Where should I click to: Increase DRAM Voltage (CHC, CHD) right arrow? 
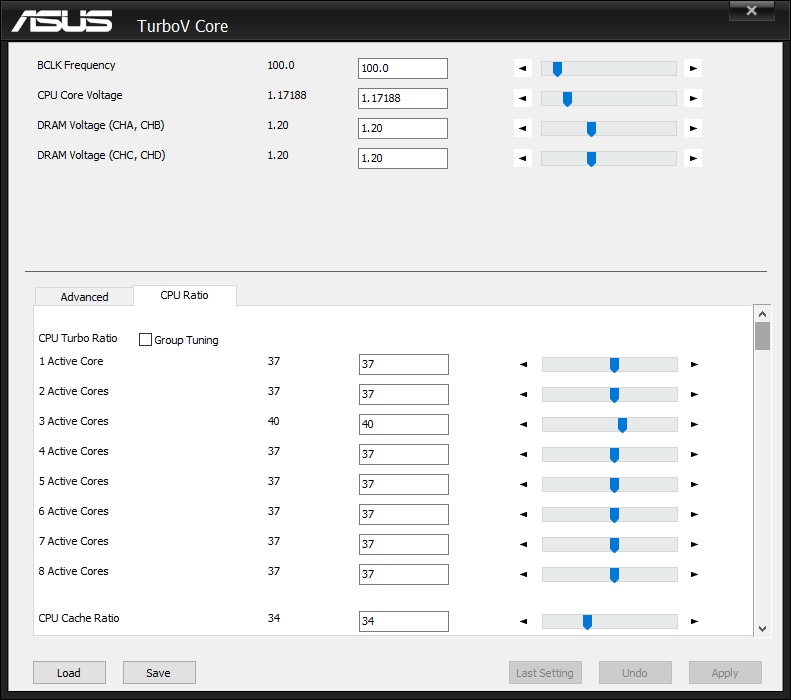coord(693,158)
